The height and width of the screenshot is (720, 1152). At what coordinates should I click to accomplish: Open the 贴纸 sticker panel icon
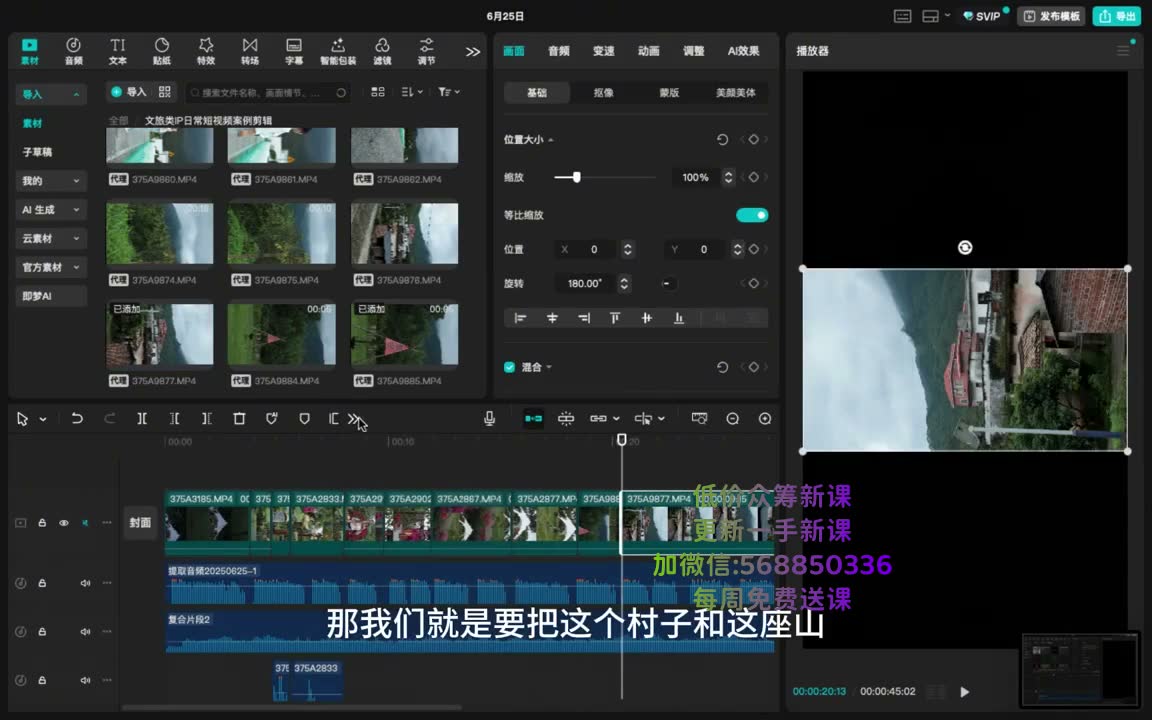[162, 51]
